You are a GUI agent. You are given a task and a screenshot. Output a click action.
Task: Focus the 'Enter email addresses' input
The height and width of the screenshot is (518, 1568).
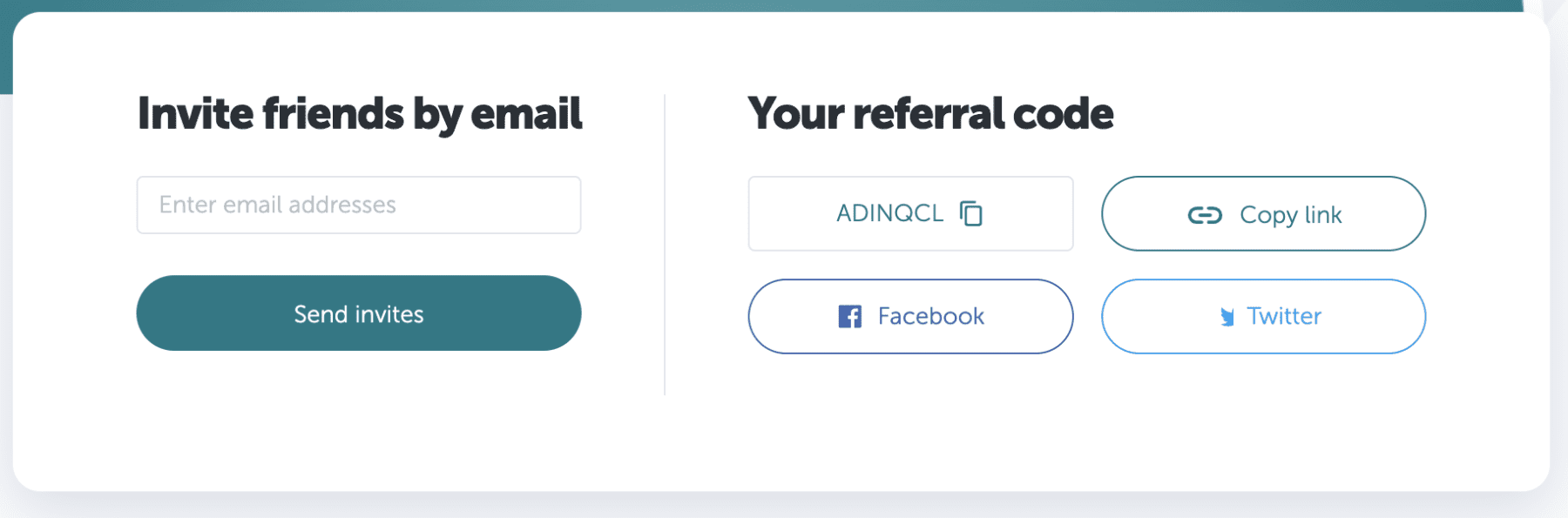358,205
